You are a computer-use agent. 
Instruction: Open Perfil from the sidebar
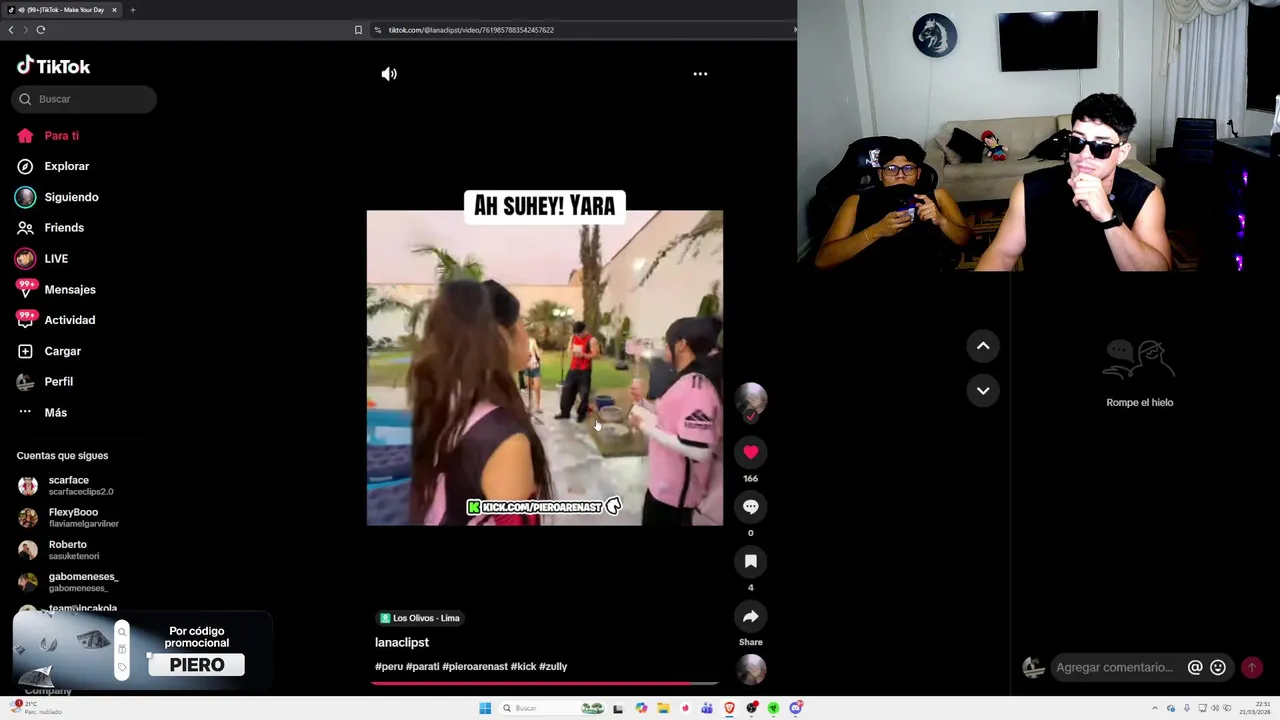[58, 381]
